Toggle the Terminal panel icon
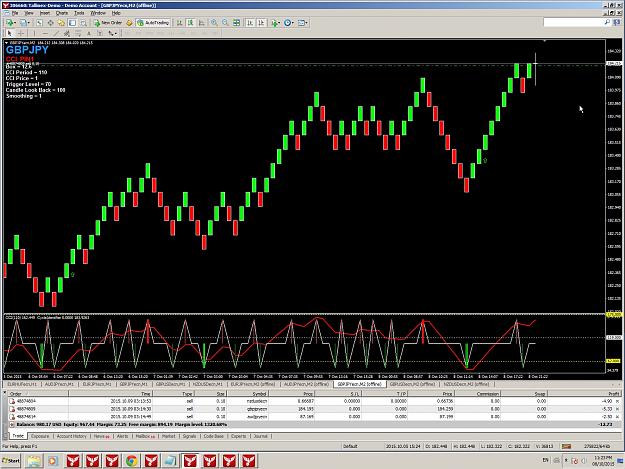Viewport: 625px width, 469px height. pyautogui.click(x=72, y=23)
